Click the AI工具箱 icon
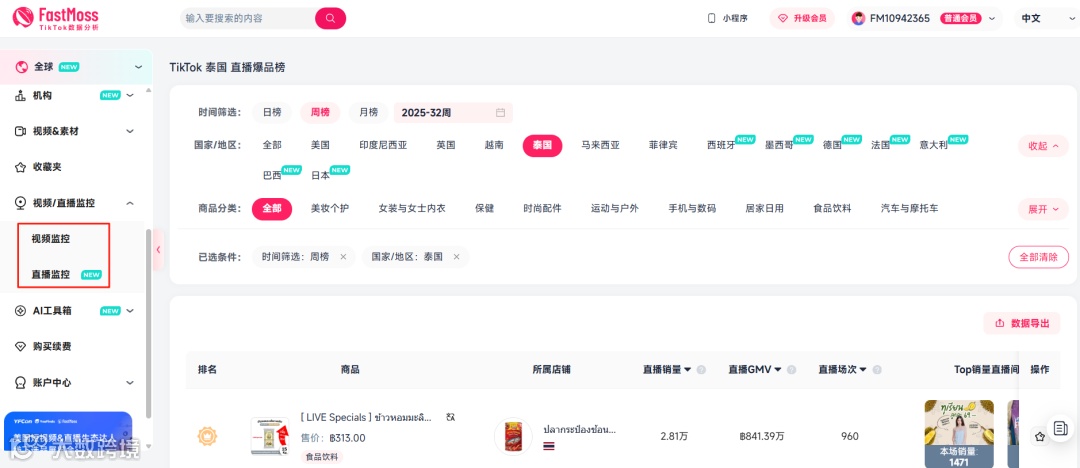 [x=21, y=311]
